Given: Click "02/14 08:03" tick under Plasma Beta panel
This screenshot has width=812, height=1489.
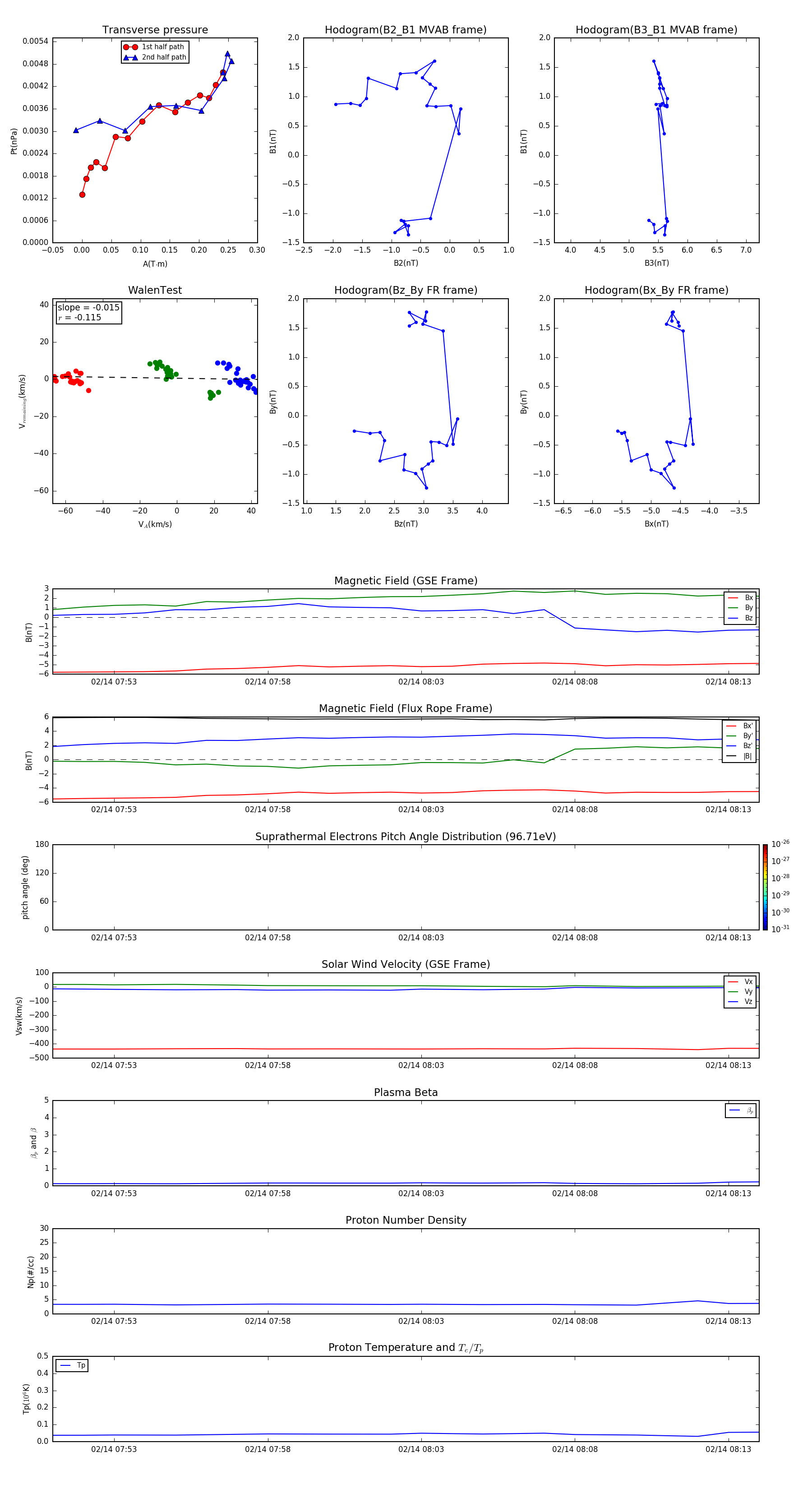Looking at the screenshot, I should 421,1193.
